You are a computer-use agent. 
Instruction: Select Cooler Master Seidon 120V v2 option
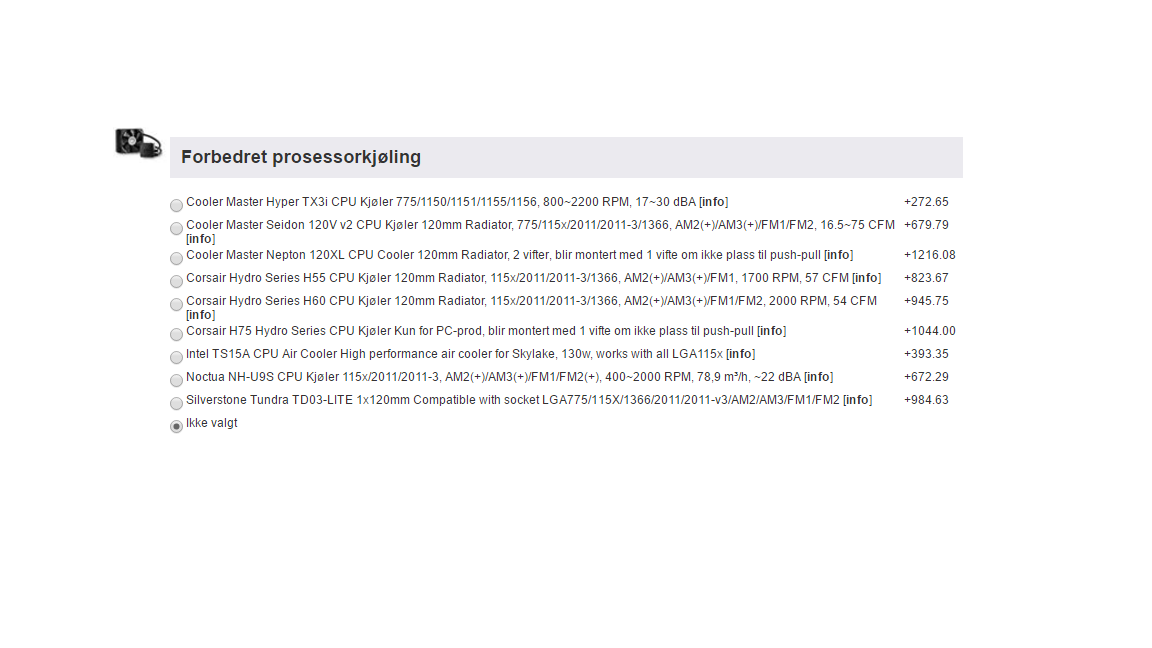176,228
